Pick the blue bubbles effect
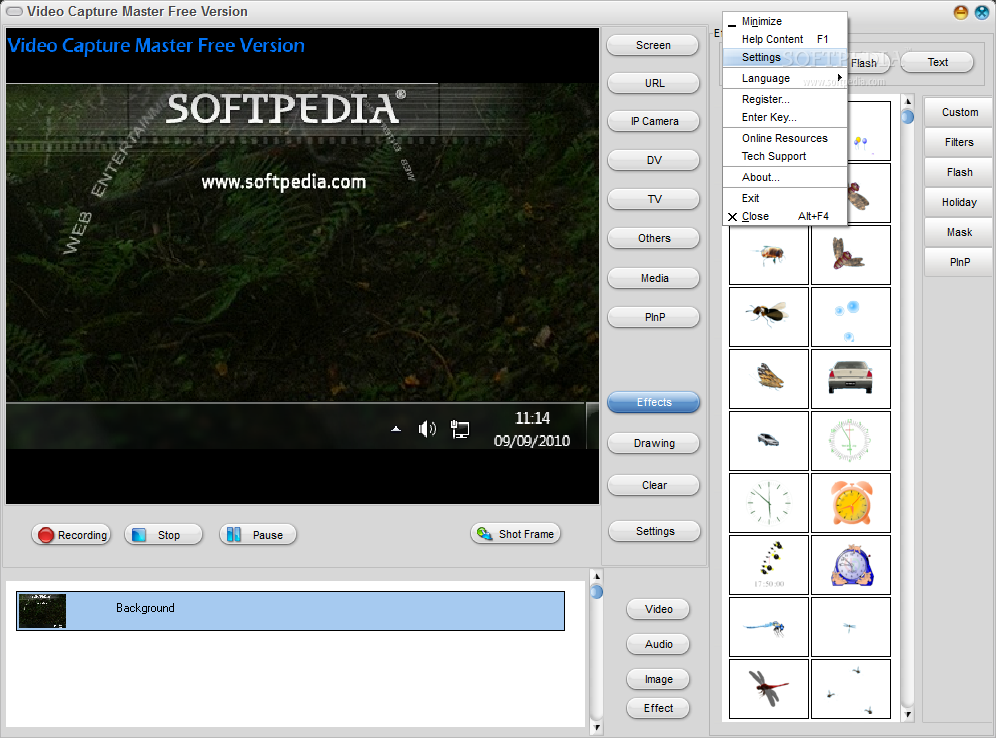Viewport: 996px width, 738px height. coord(851,317)
